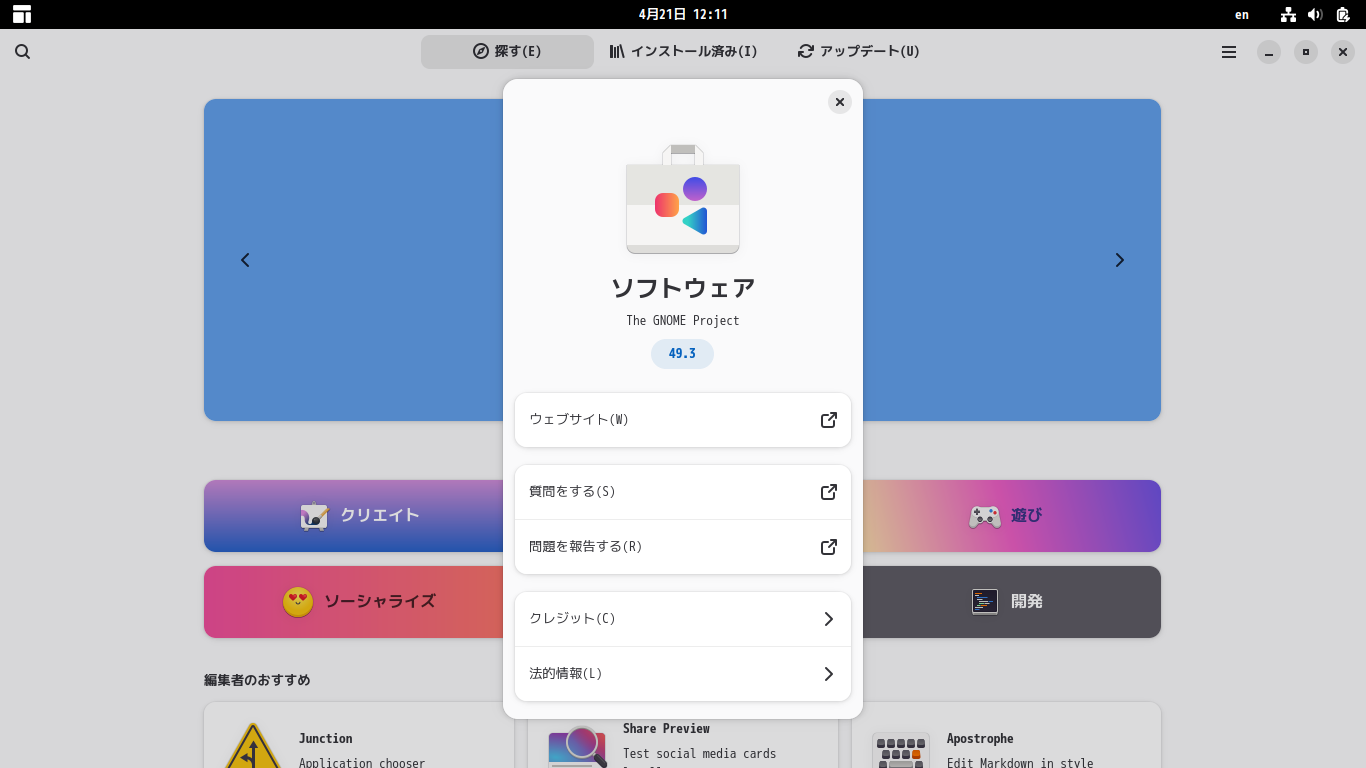Click The GNOME Project developer name

[683, 321]
